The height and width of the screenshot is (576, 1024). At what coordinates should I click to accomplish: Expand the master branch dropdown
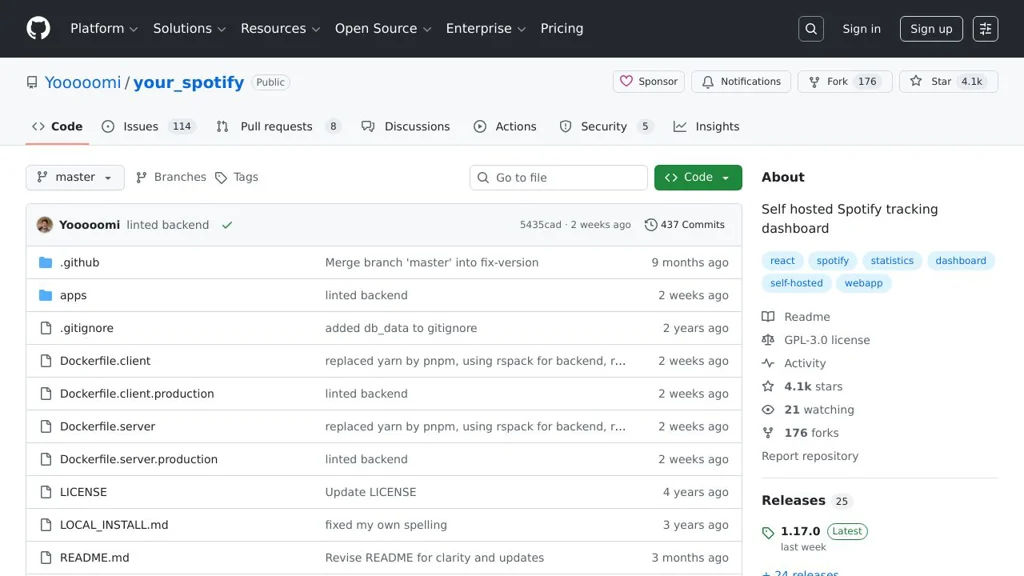coord(75,177)
